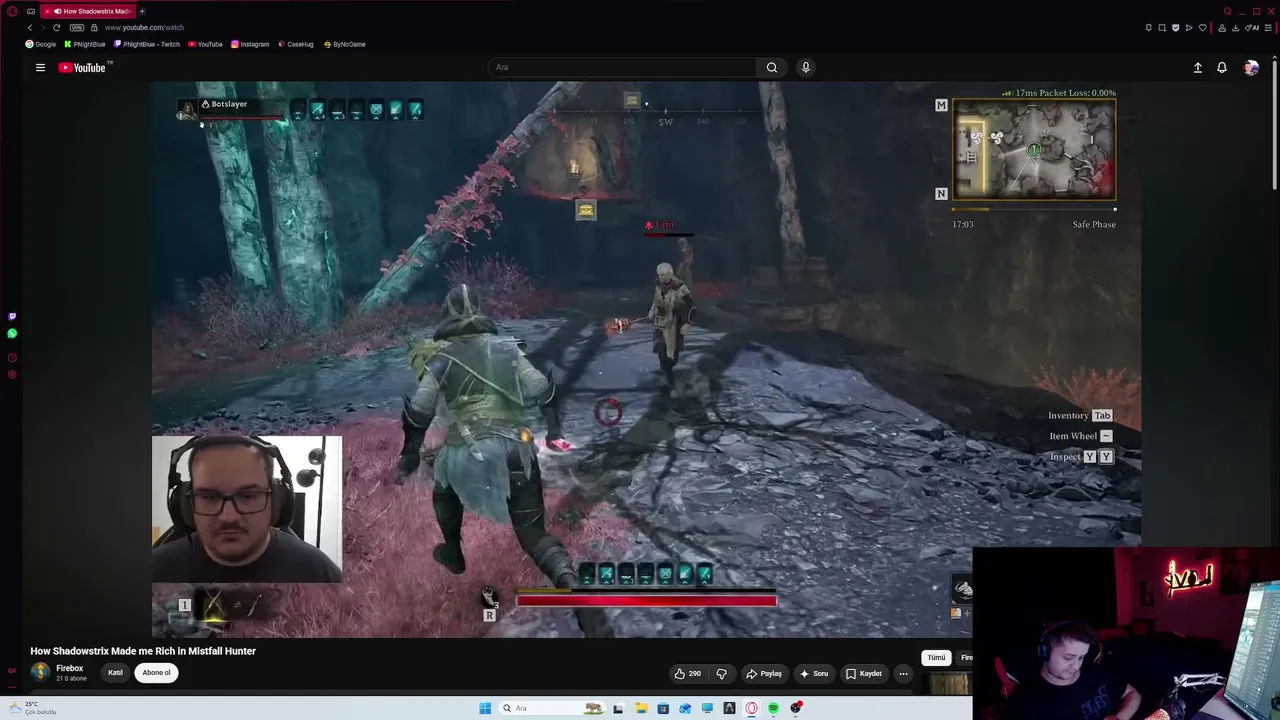Take a snapshot with Opera's capture icon
This screenshot has height=720, width=1280.
point(1162,28)
